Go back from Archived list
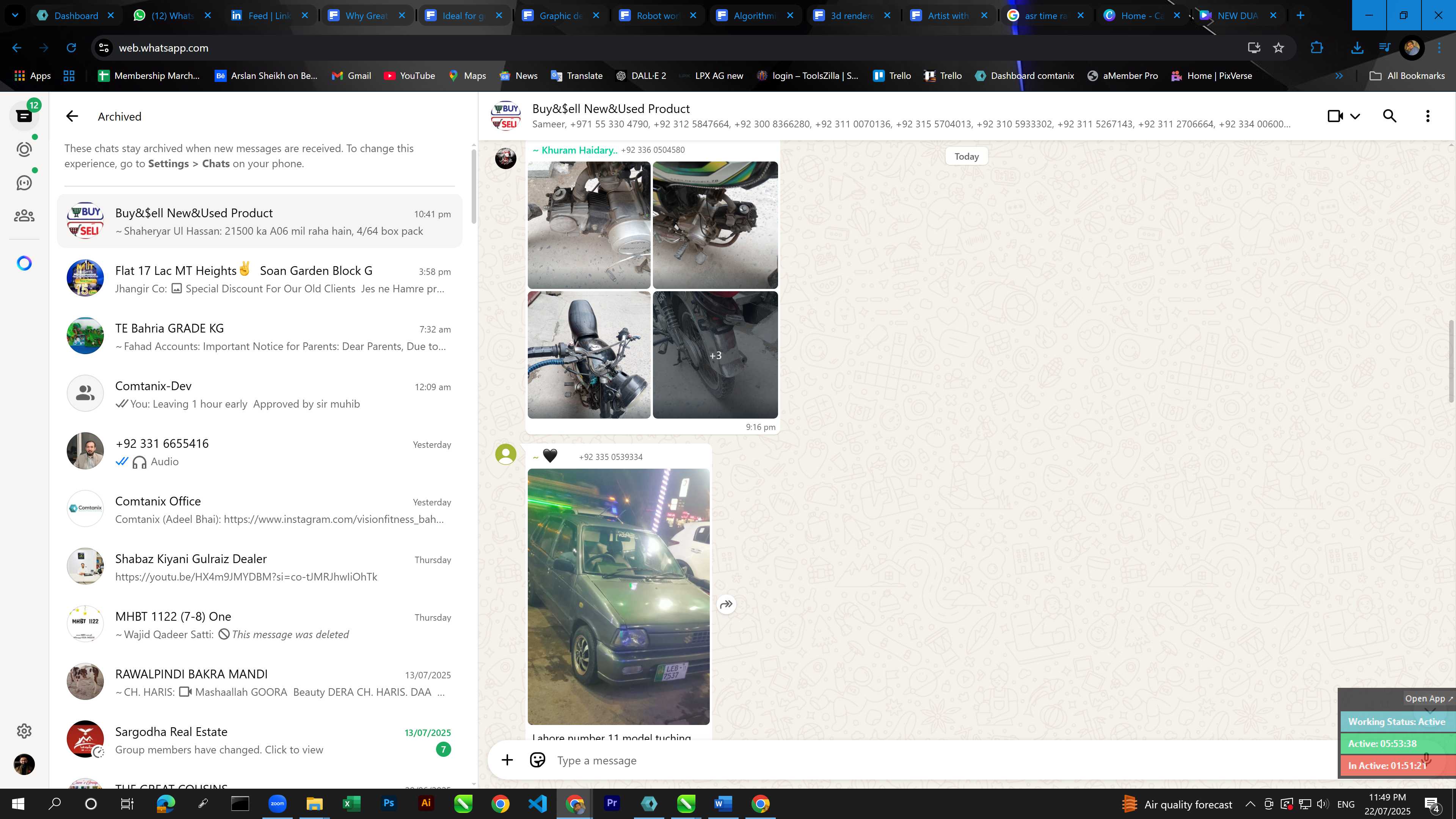 [x=72, y=116]
